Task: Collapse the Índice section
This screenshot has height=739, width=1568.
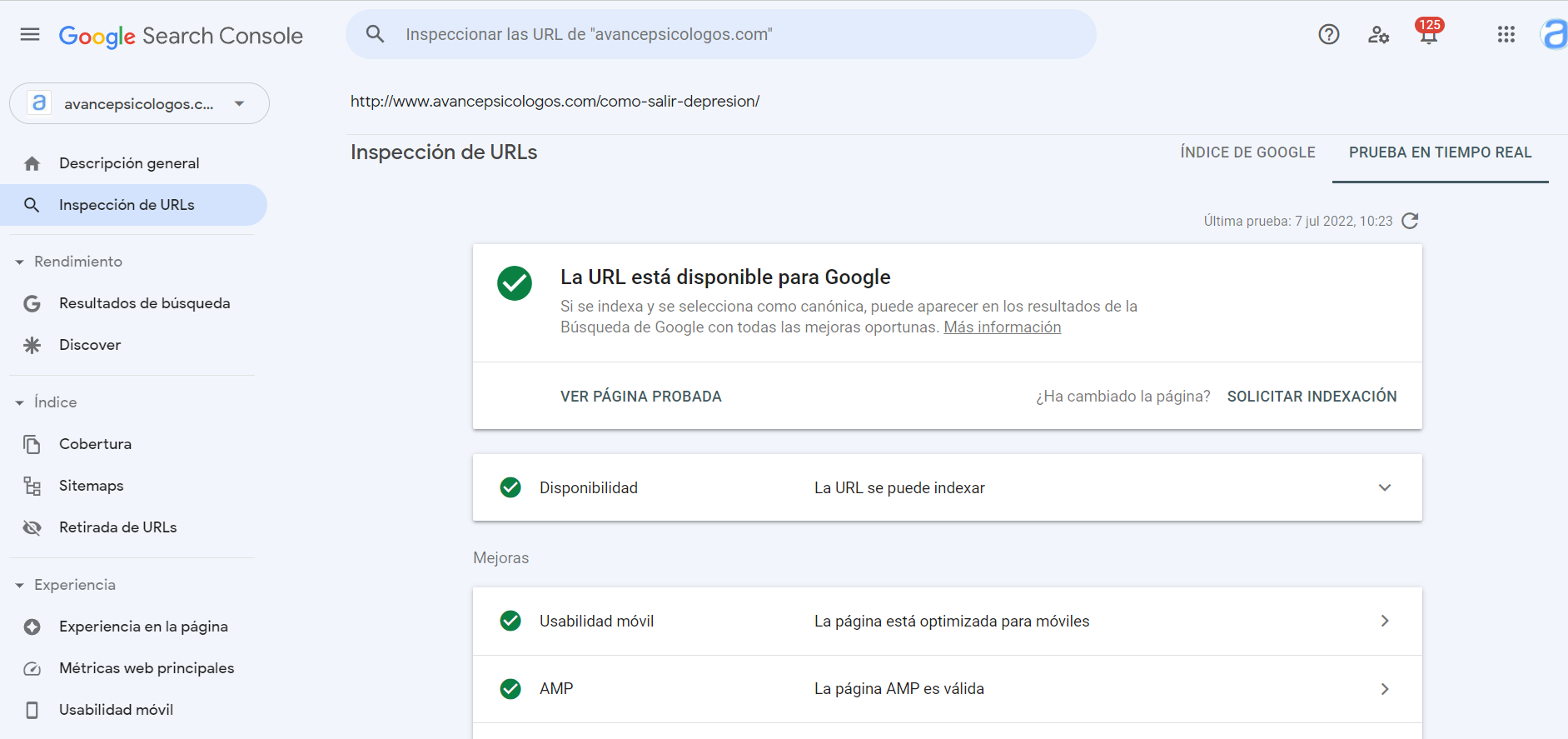Action: tap(20, 402)
